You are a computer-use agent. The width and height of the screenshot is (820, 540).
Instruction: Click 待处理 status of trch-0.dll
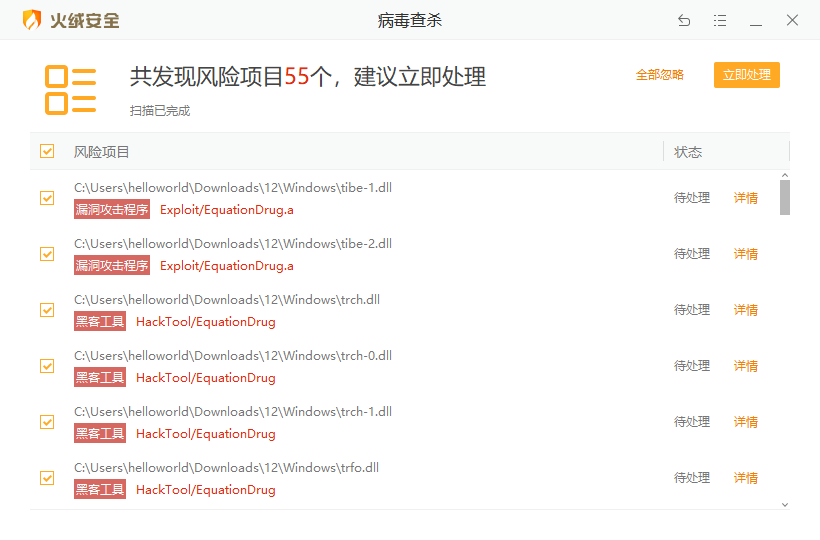[x=692, y=366]
